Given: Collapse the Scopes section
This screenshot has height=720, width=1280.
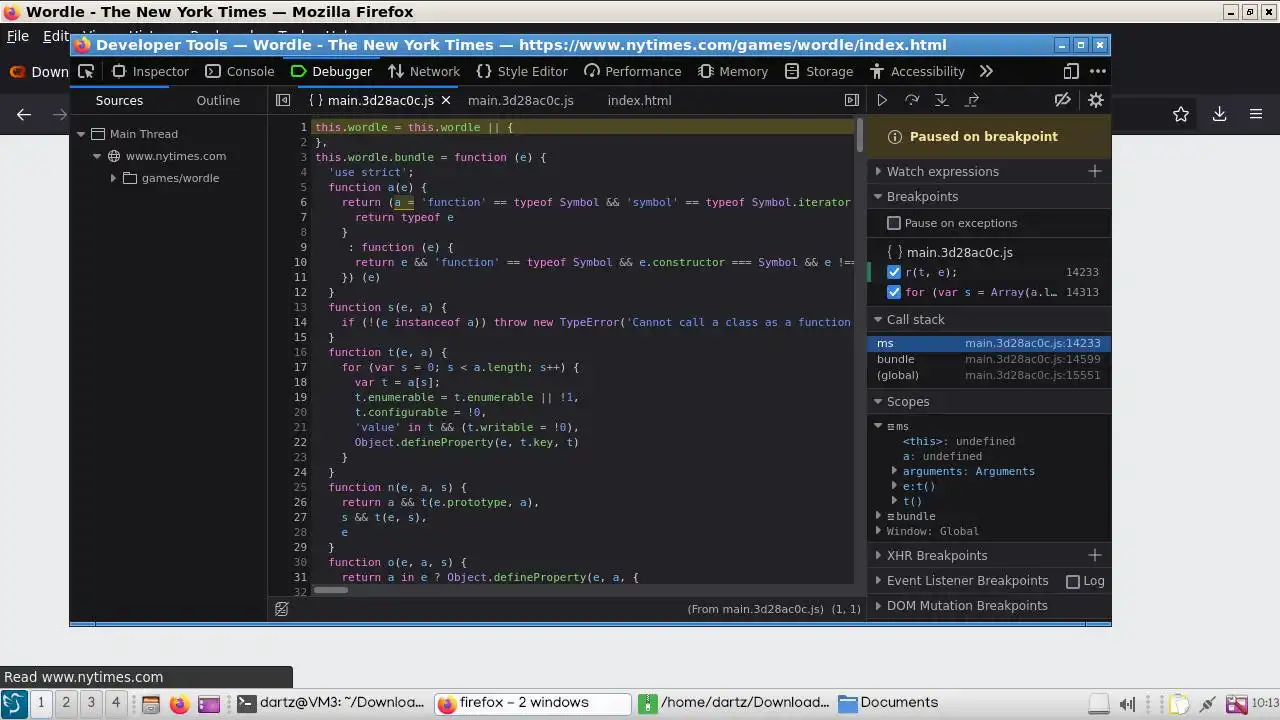Looking at the screenshot, I should 908,401.
